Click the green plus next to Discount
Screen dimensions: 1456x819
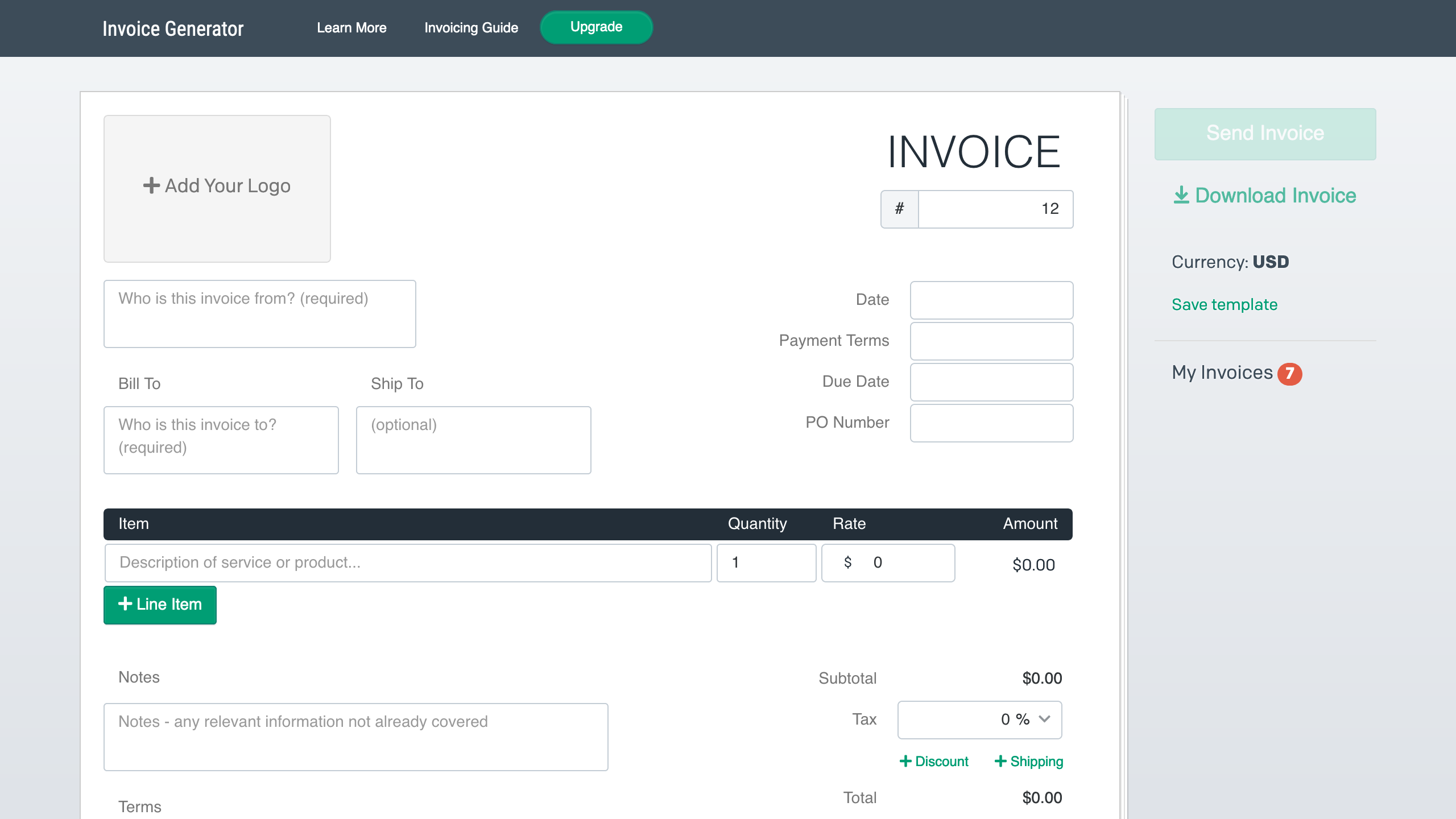point(907,761)
